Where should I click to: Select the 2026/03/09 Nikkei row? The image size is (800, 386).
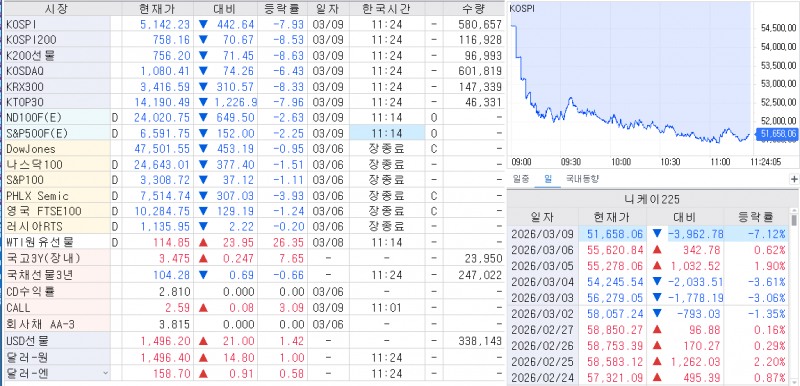tap(648, 234)
